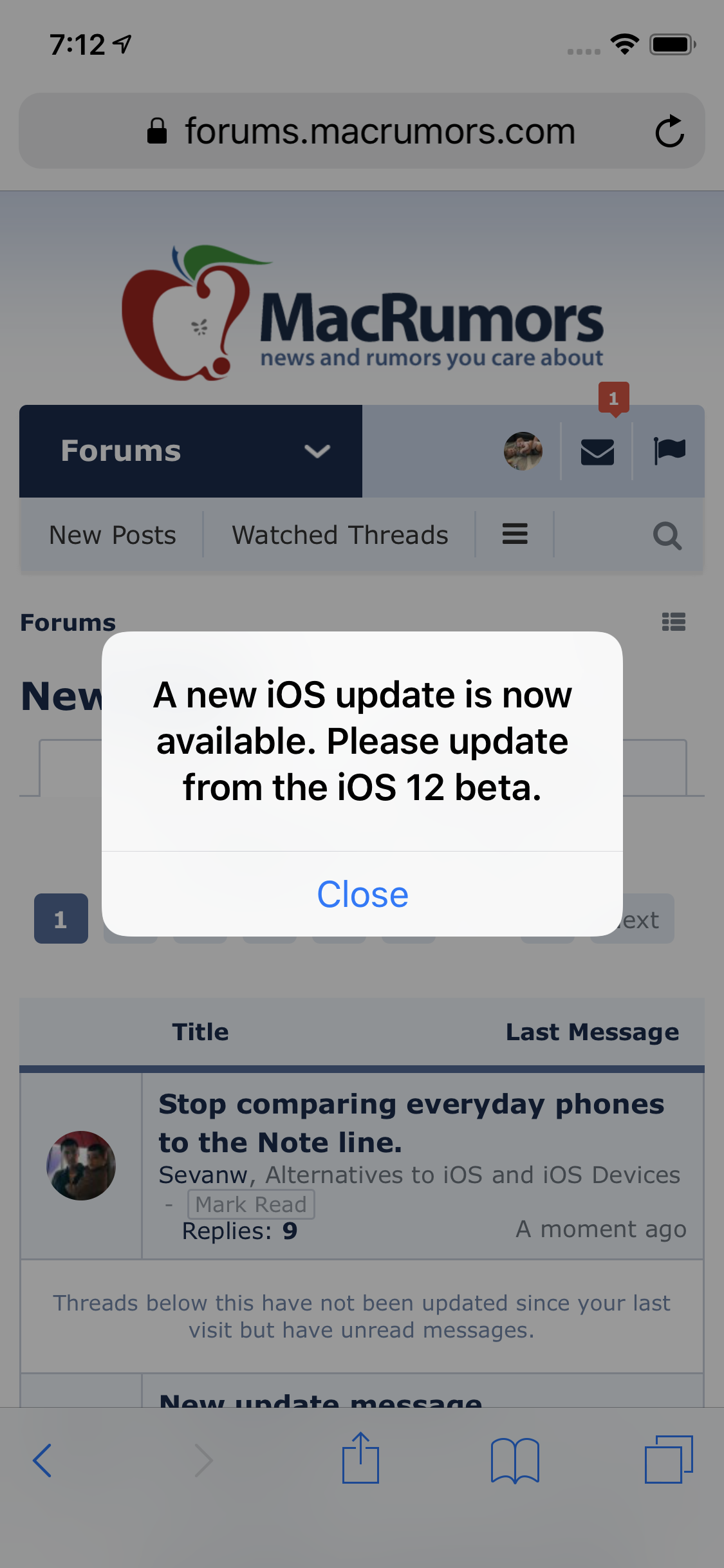This screenshot has height=1568, width=724.
Task: Reload the page with the refresh icon
Action: (x=669, y=131)
